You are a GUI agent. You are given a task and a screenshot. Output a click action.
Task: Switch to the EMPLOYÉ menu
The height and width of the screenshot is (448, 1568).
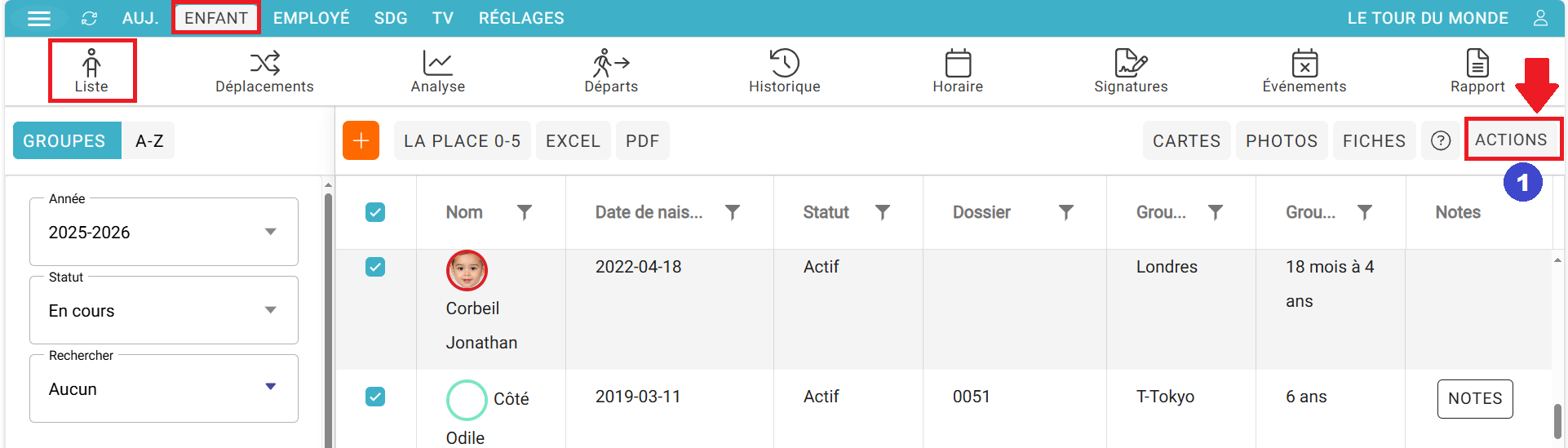point(311,18)
